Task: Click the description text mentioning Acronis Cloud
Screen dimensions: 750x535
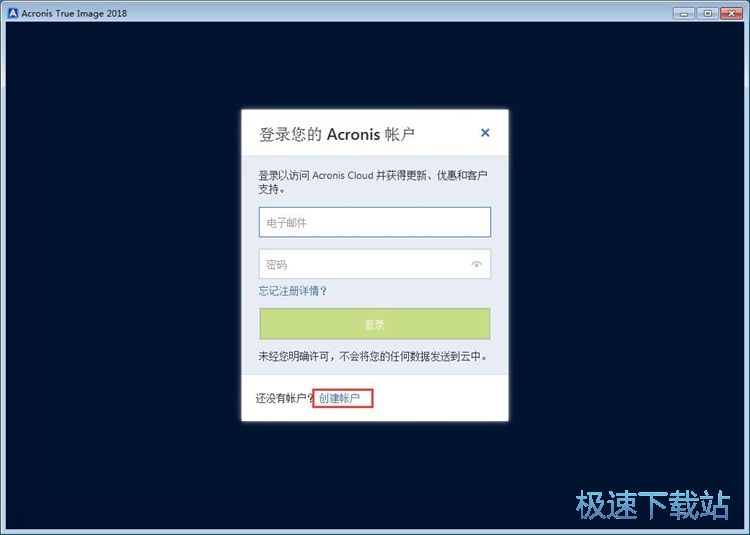Action: click(x=373, y=182)
